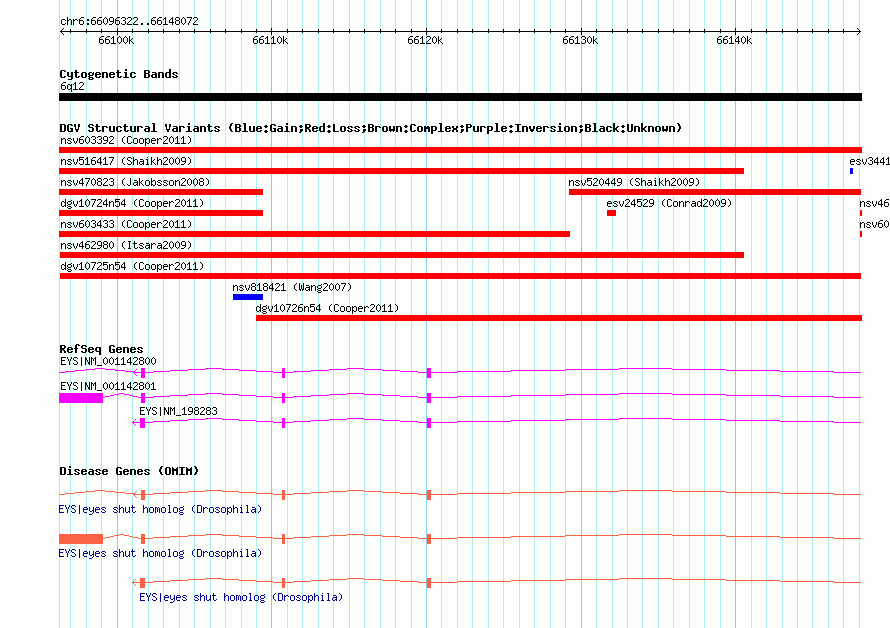Select the esv24529 (Conrad2009) label
Image resolution: width=890 pixels, height=628 pixels.
(x=669, y=203)
